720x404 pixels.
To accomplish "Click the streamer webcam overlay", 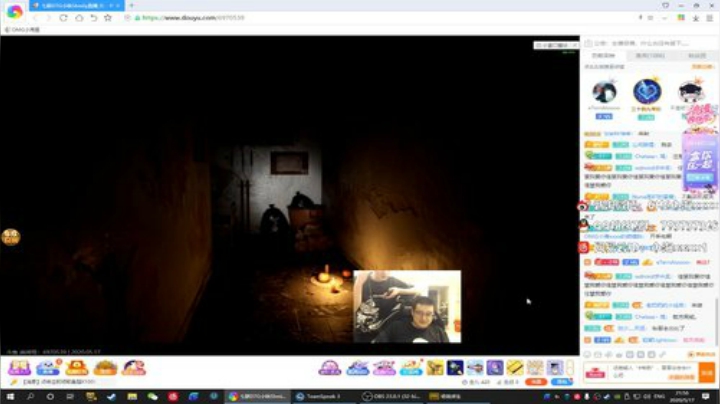I will click(407, 306).
